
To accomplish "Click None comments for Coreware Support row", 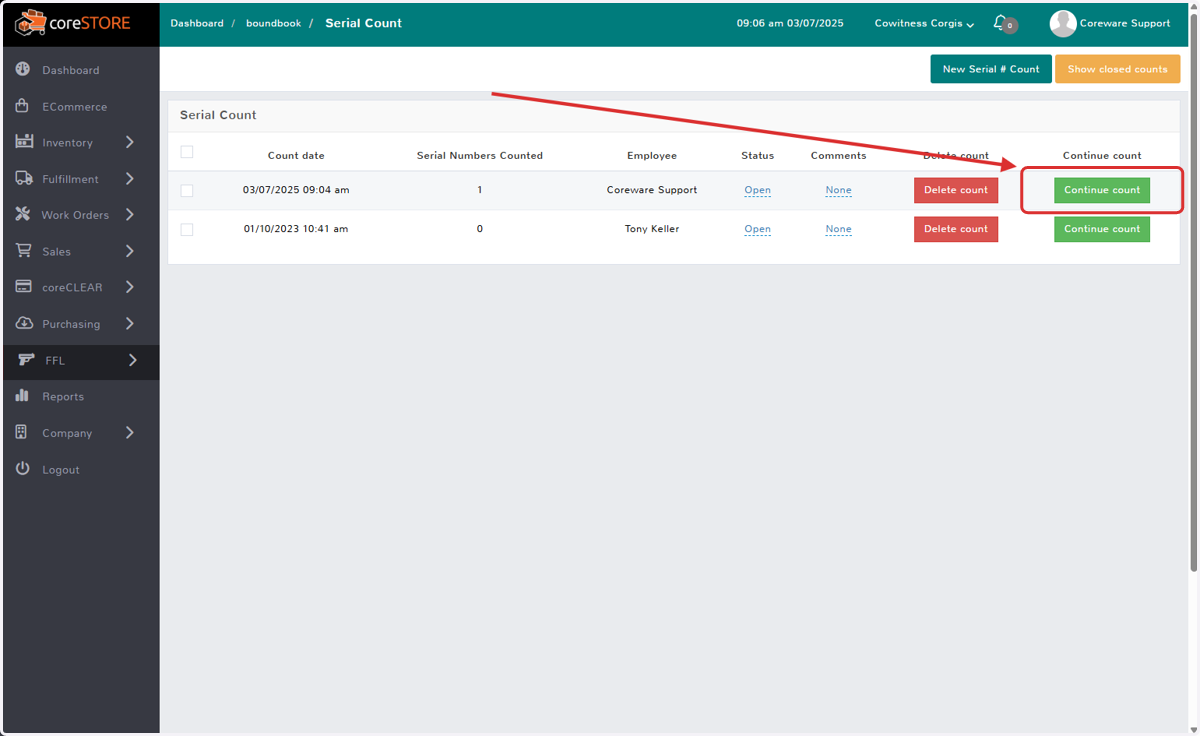I will 838,190.
